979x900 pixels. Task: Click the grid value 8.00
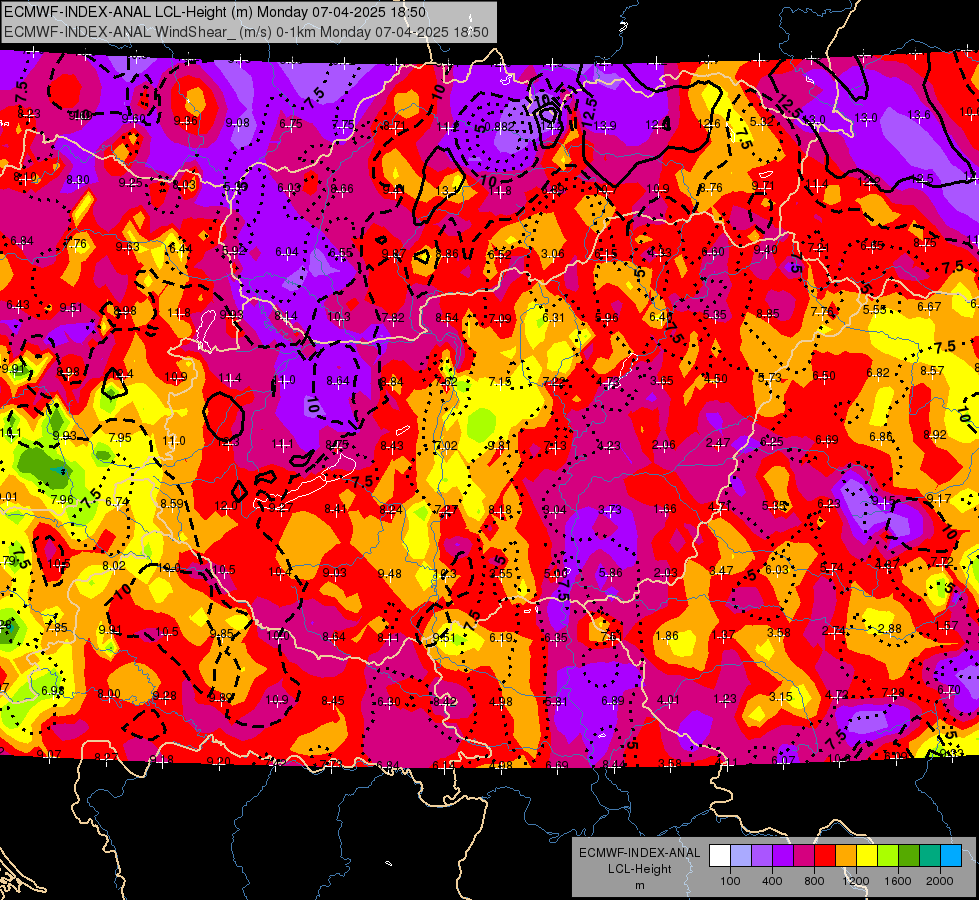[109, 694]
